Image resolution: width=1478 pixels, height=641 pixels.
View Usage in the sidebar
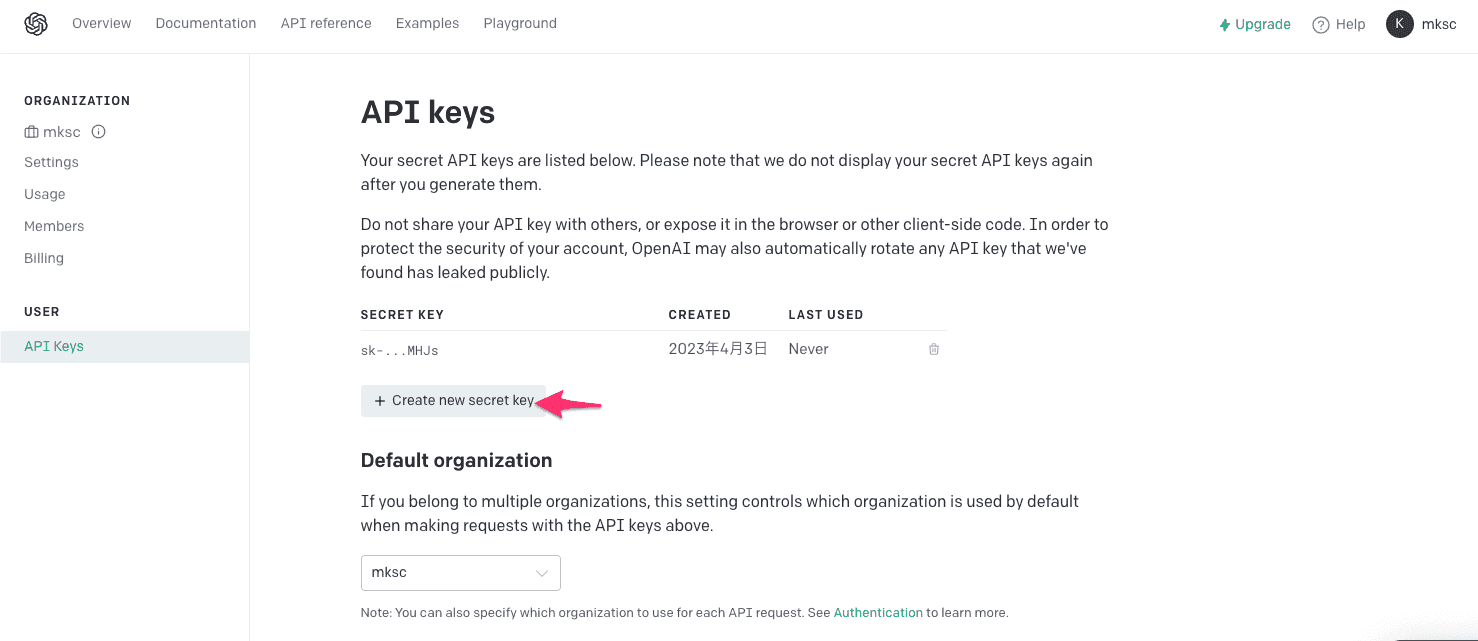[x=45, y=194]
